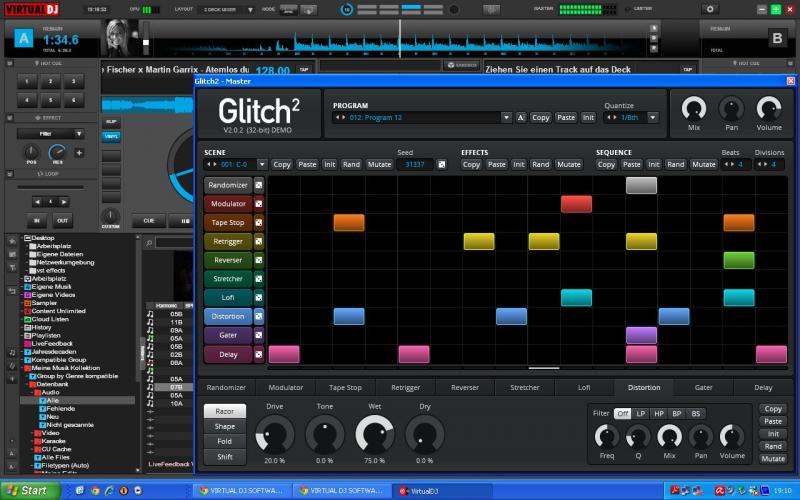
Task: Click the Randomizer dice icon in Glitch2
Action: point(259,185)
